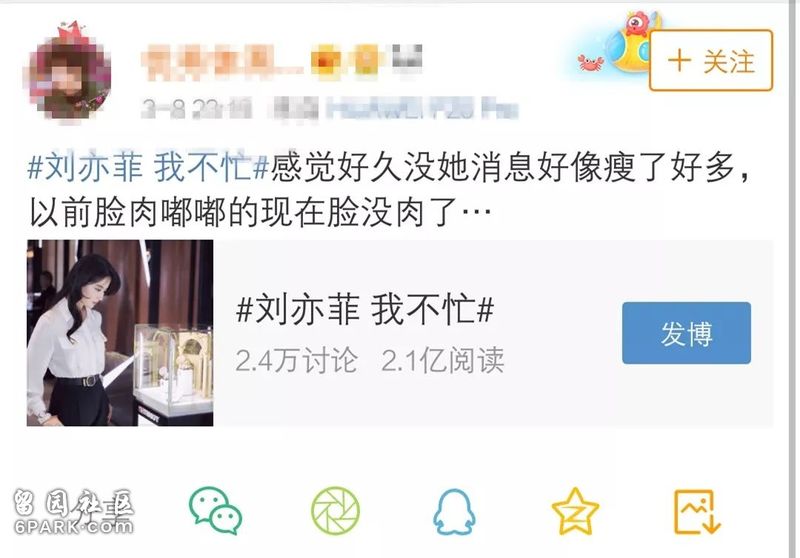Click the blurred post timestamp
800x558 pixels.
point(197,109)
